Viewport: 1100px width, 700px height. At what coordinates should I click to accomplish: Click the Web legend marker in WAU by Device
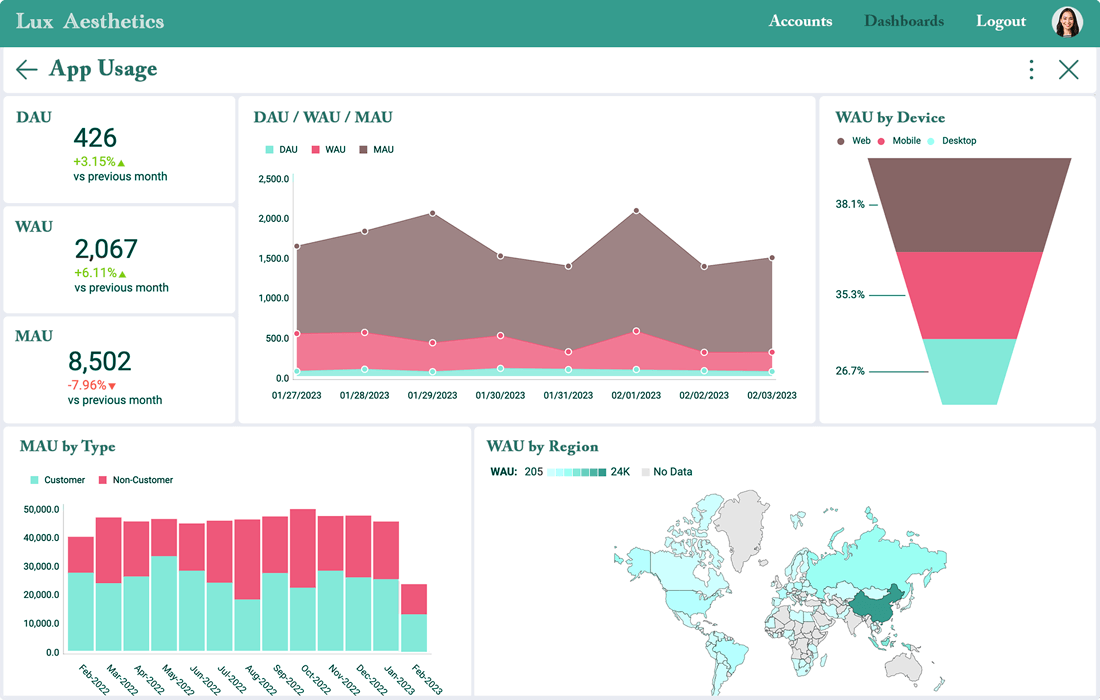click(x=840, y=140)
